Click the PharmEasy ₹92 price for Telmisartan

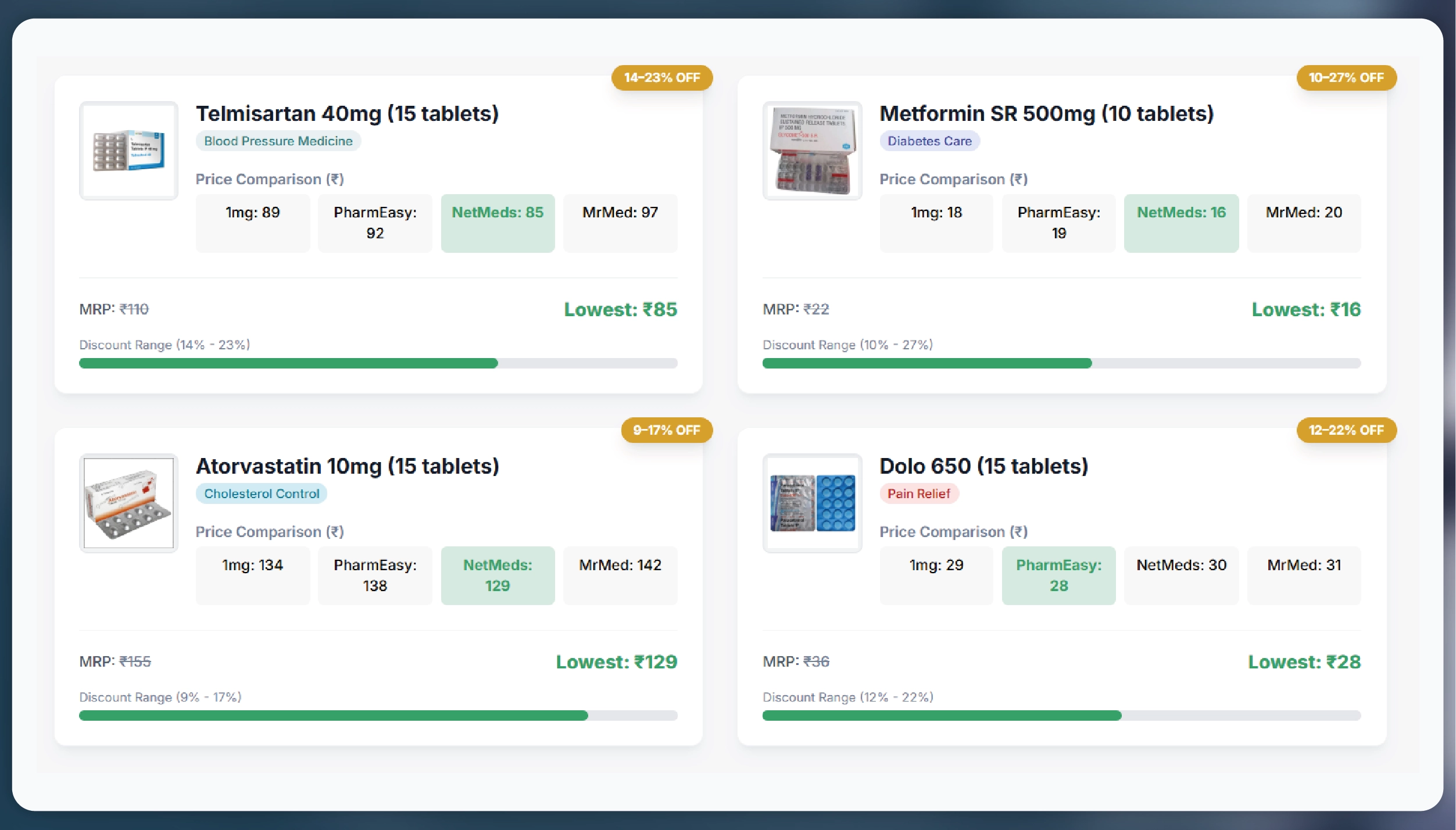pyautogui.click(x=375, y=223)
